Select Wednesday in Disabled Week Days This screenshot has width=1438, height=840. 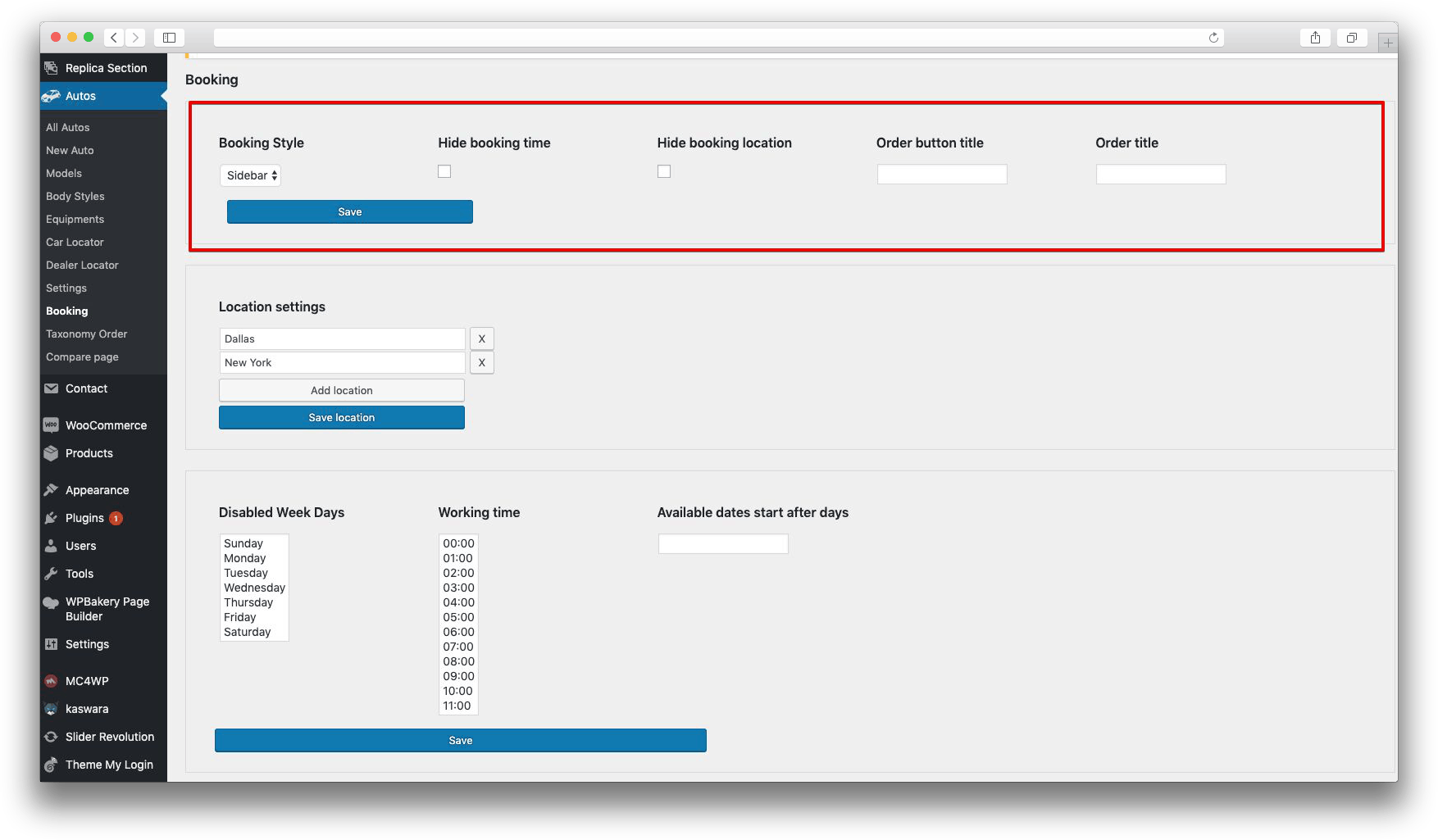click(x=254, y=588)
